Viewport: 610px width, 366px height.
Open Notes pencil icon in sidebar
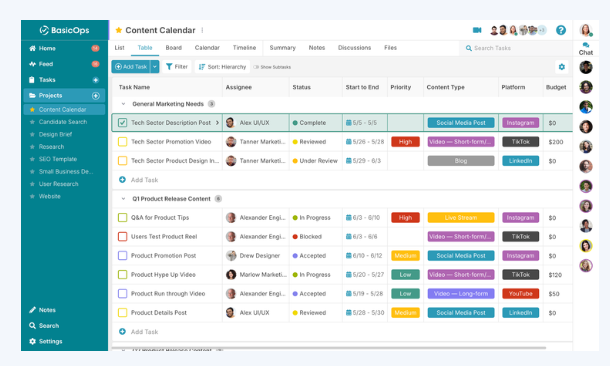[32, 310]
